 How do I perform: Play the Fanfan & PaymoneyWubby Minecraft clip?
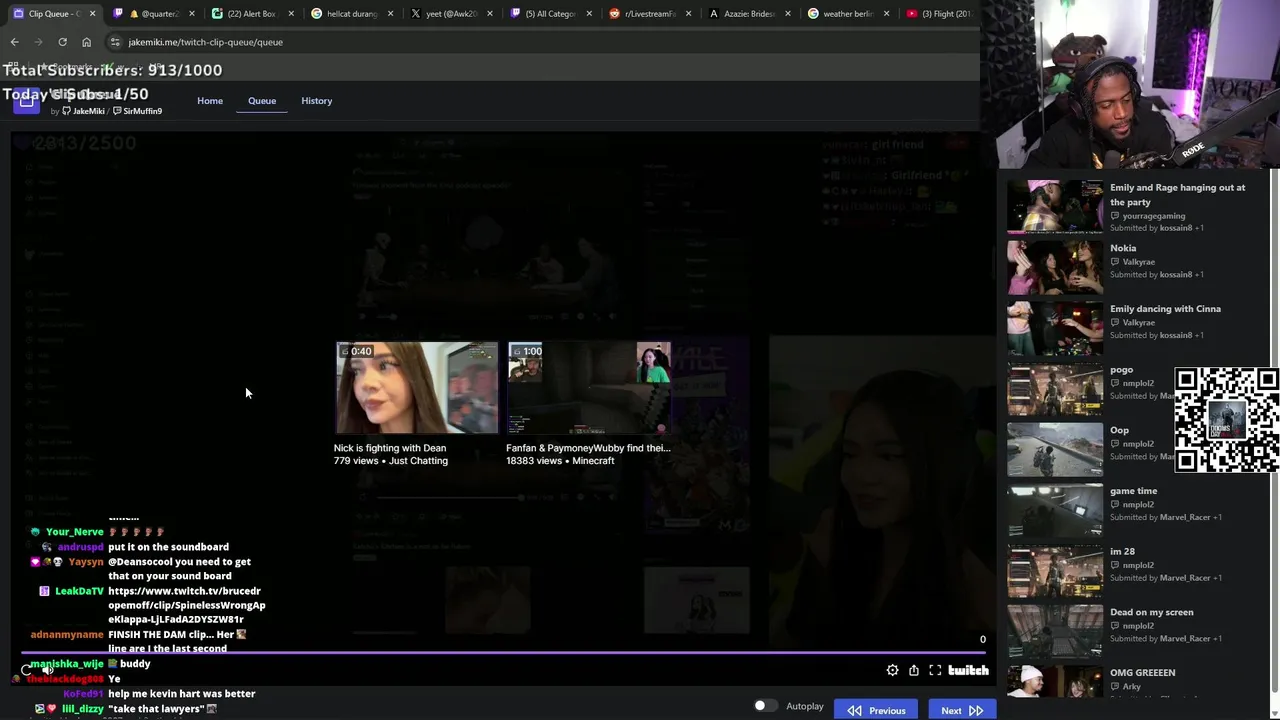point(589,388)
